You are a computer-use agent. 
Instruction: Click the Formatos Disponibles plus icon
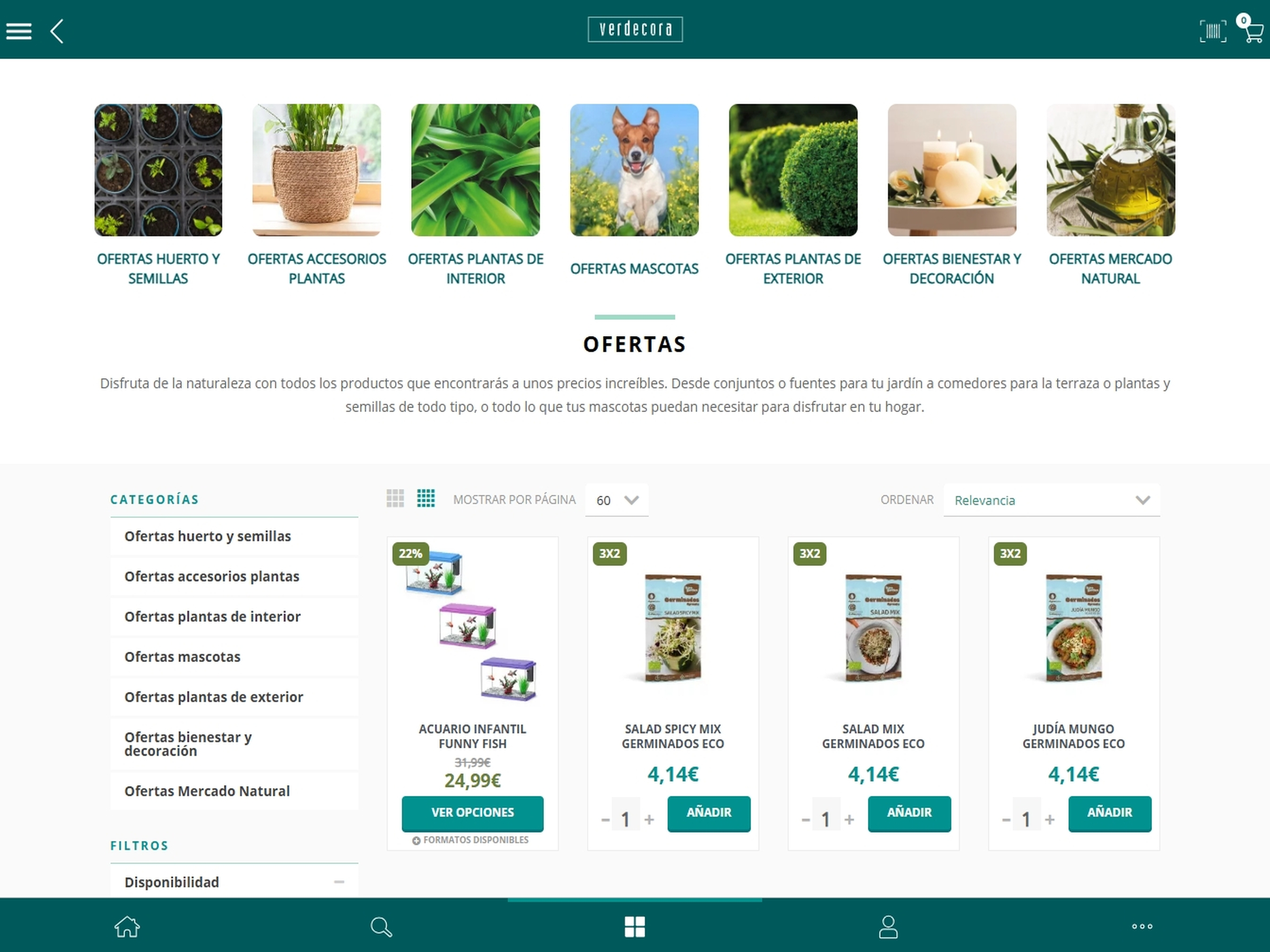point(416,840)
